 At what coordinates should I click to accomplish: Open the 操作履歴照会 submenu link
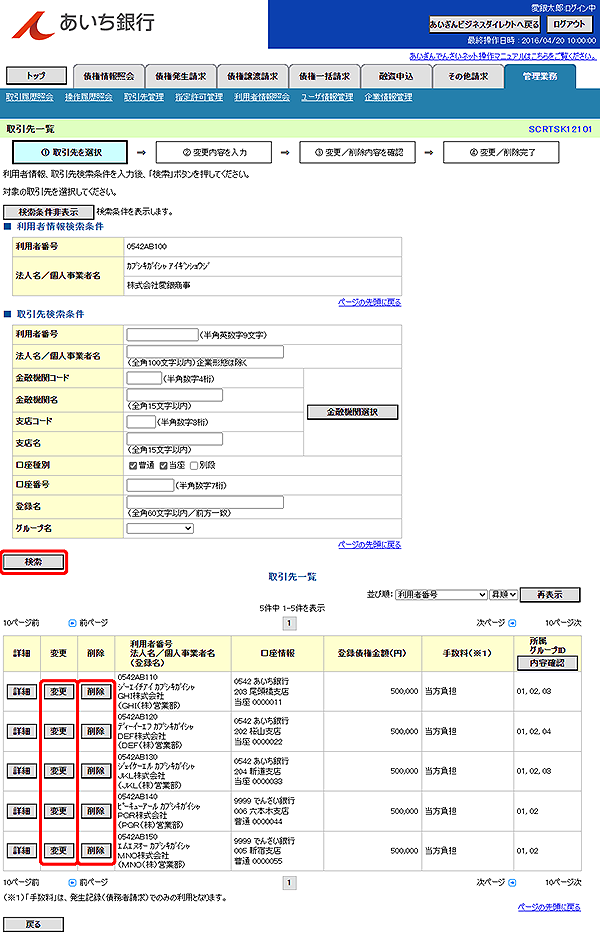(x=89, y=97)
